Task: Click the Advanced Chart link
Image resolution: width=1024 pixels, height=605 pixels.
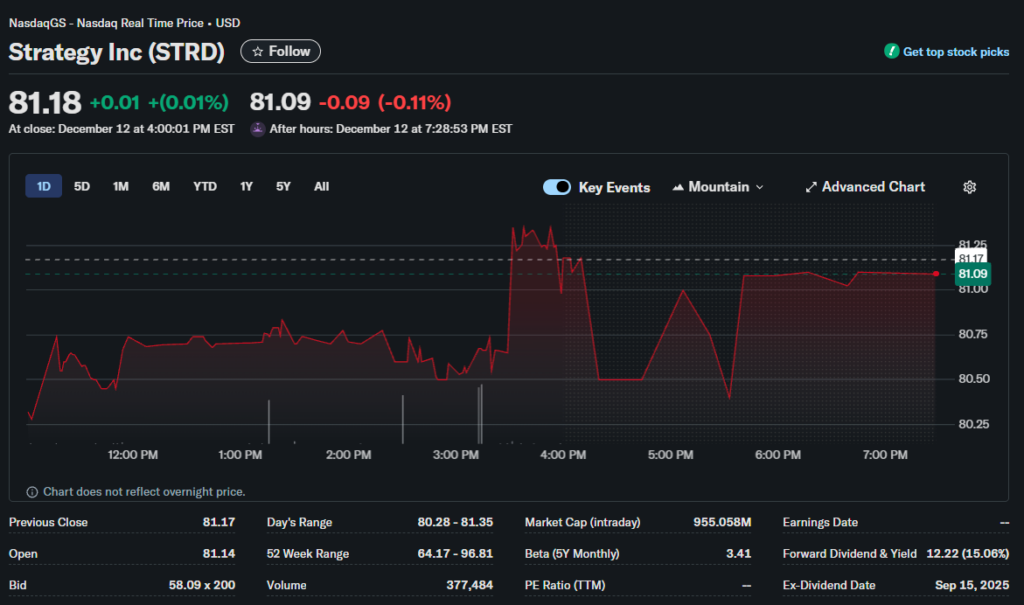Action: coord(873,187)
